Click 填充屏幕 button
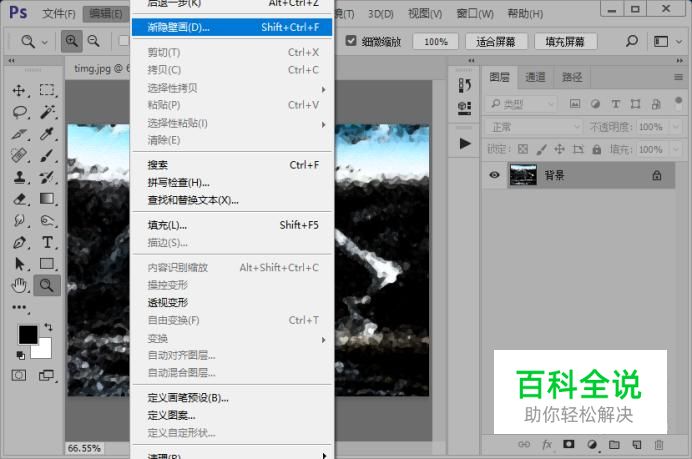692x459 pixels. pyautogui.click(x=565, y=42)
